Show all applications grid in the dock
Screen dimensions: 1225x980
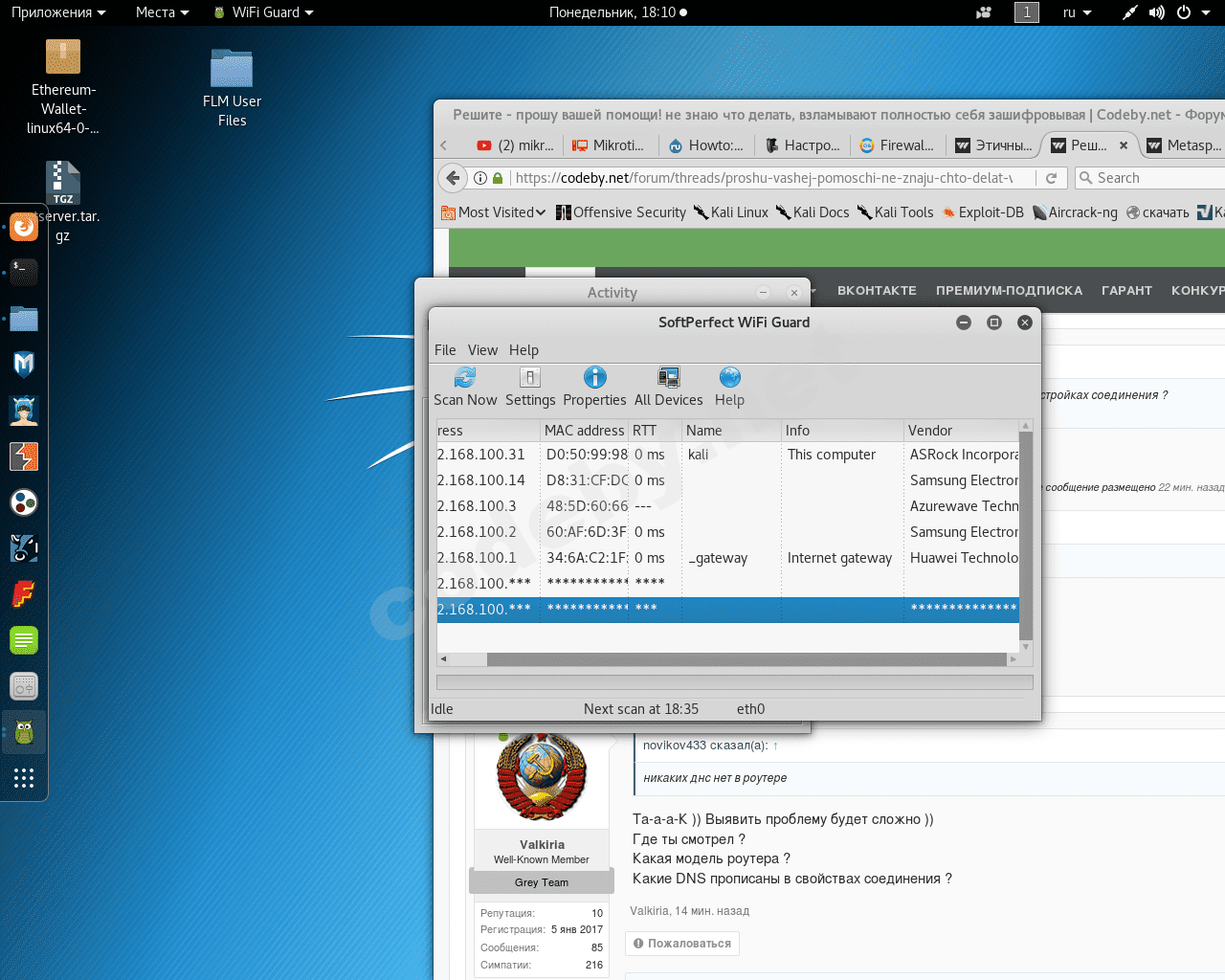(x=24, y=778)
